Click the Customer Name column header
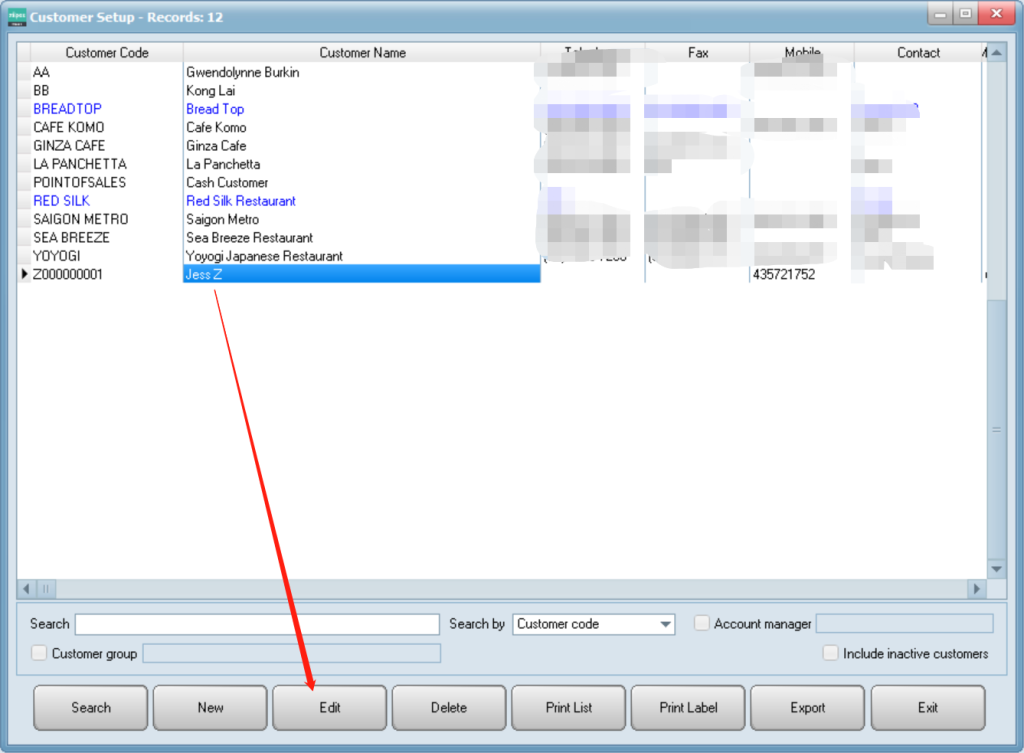Viewport: 1024px width, 753px height. coord(362,53)
